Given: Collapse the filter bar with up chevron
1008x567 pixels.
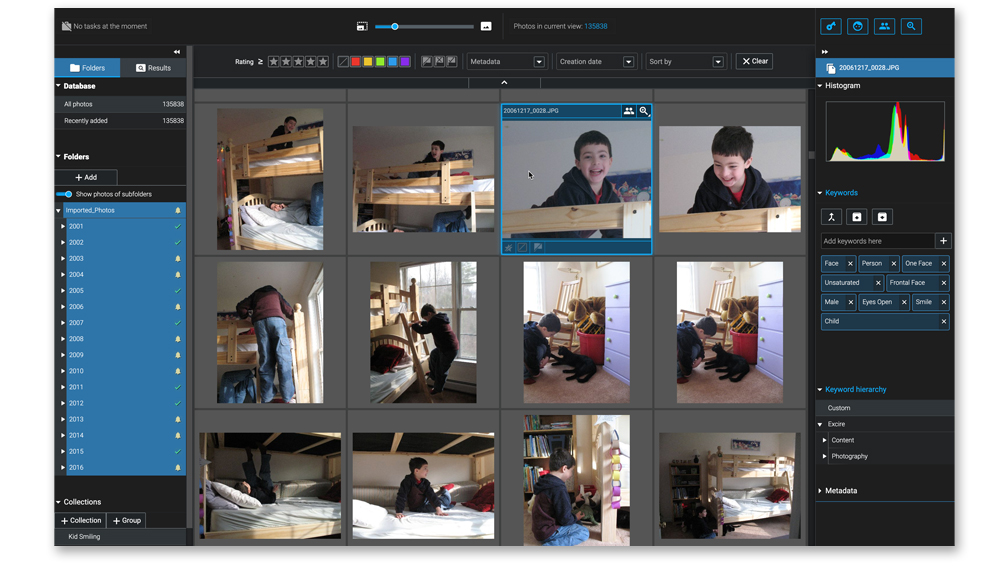Looking at the screenshot, I should coord(504,82).
